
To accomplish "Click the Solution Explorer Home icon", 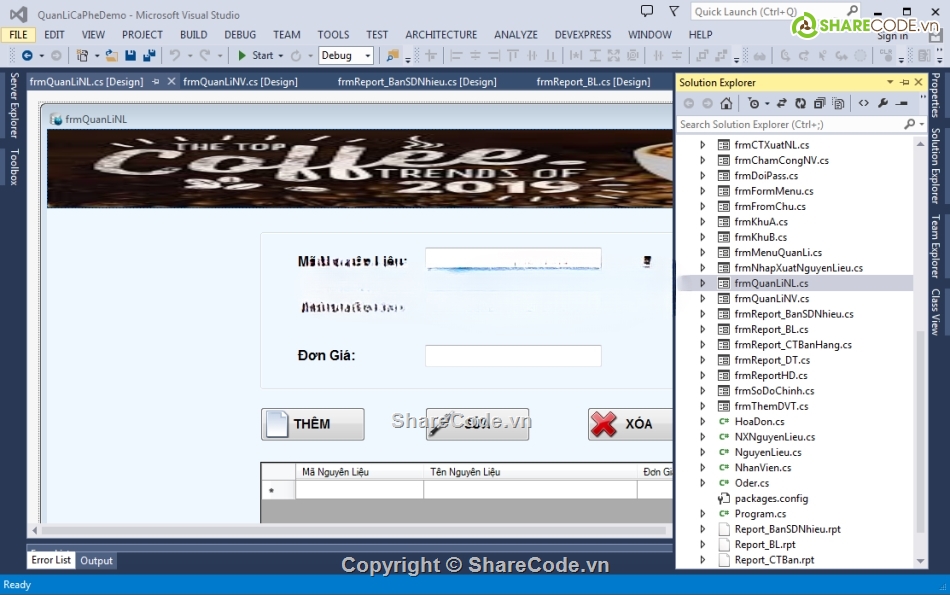I will (x=726, y=104).
